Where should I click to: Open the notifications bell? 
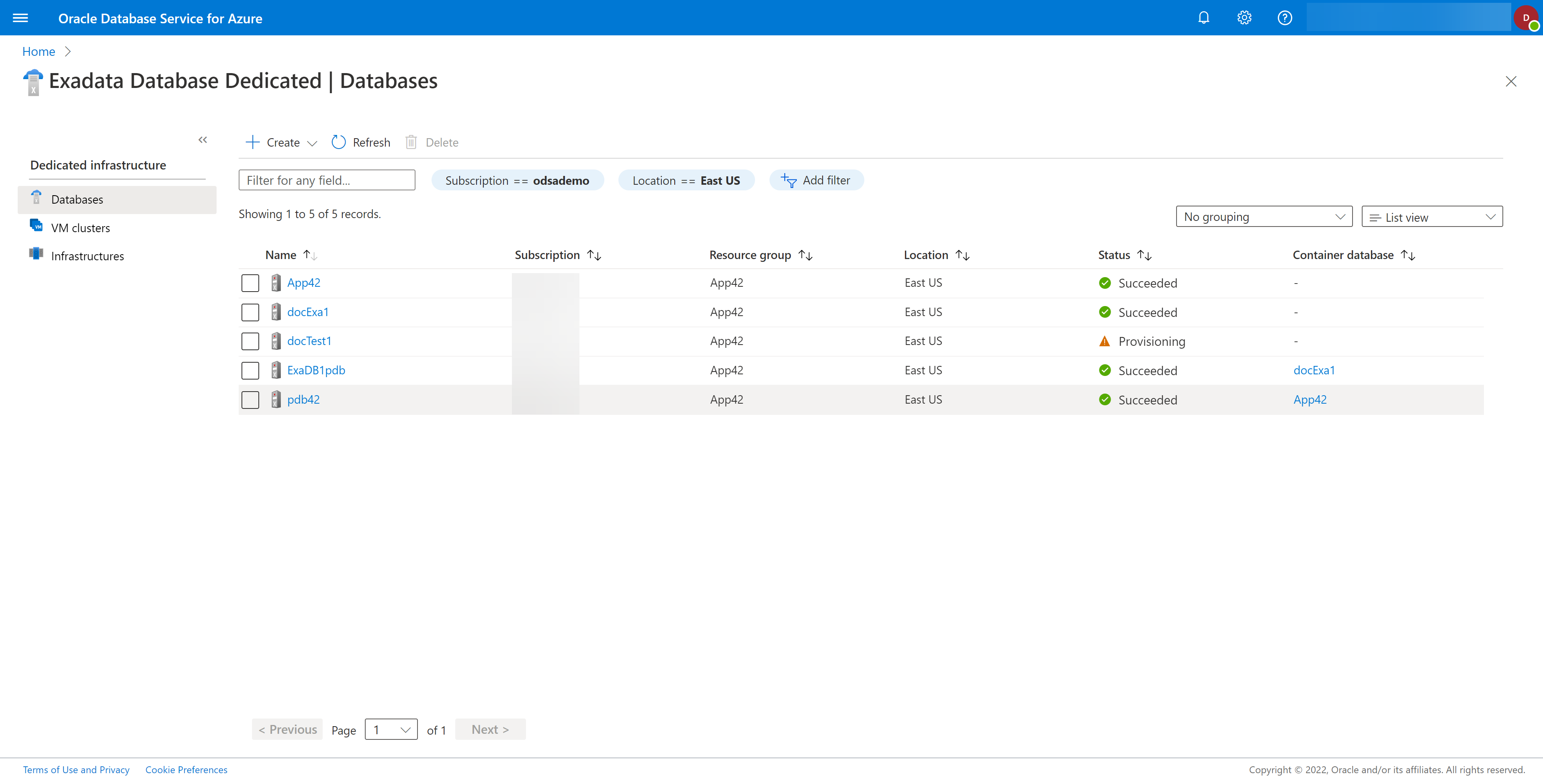pyautogui.click(x=1203, y=18)
